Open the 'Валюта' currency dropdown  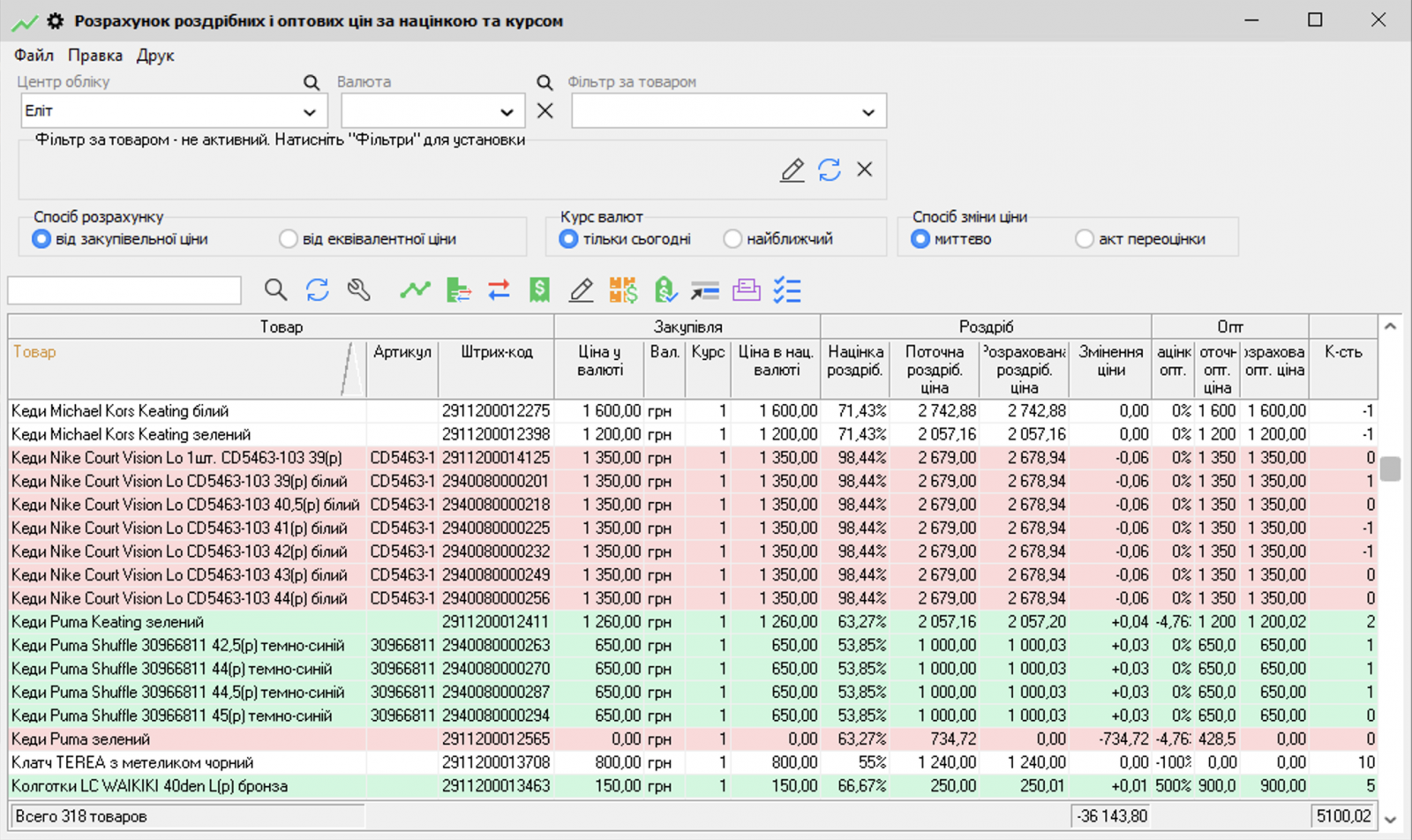pyautogui.click(x=507, y=112)
